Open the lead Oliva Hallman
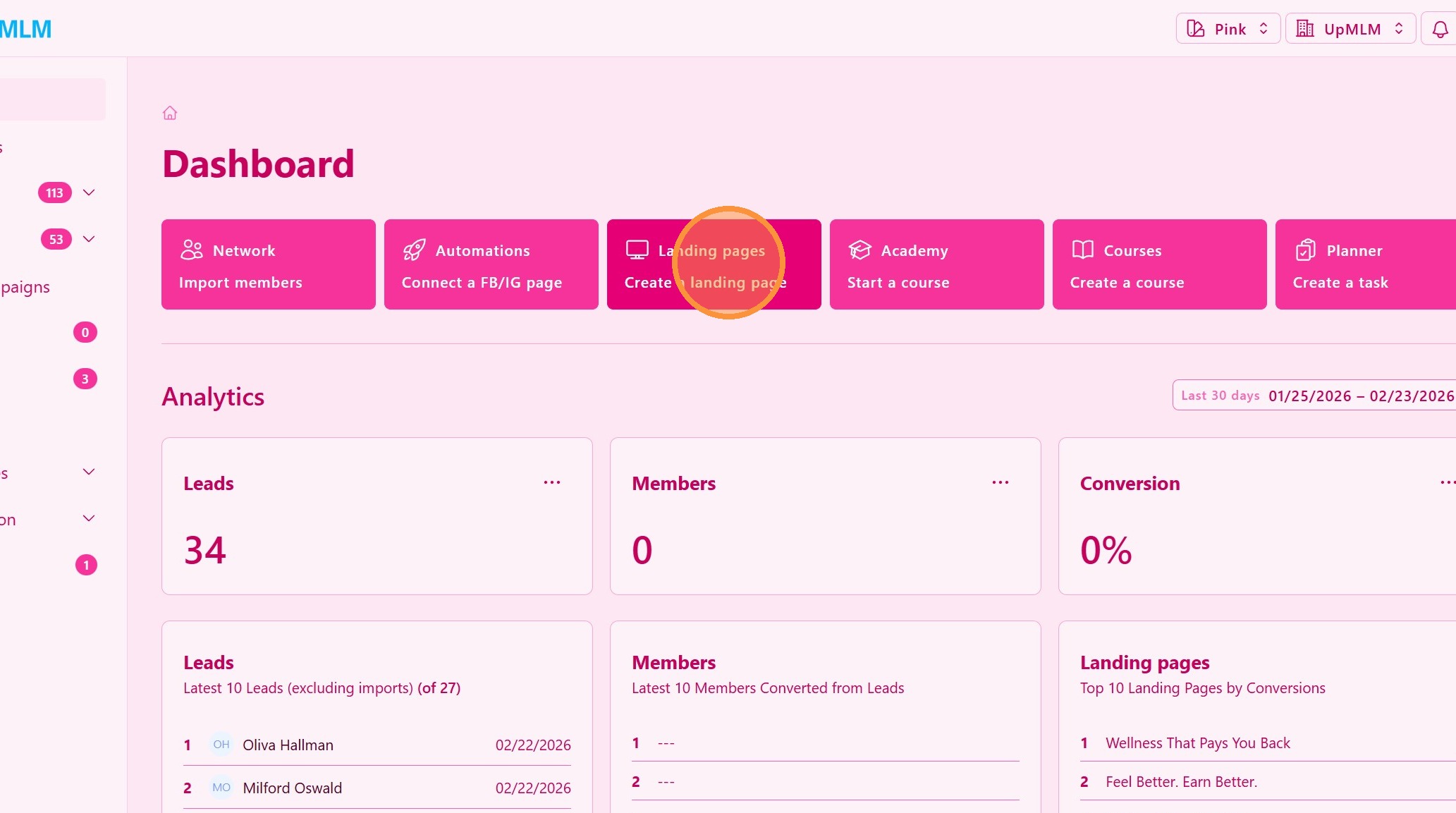The width and height of the screenshot is (1456, 813). (x=288, y=745)
